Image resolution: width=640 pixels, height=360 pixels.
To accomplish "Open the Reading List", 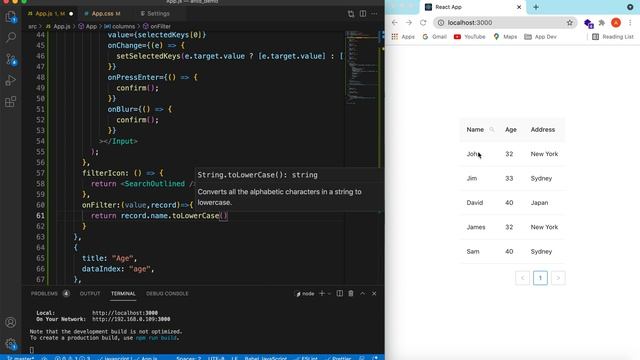I will [613, 37].
